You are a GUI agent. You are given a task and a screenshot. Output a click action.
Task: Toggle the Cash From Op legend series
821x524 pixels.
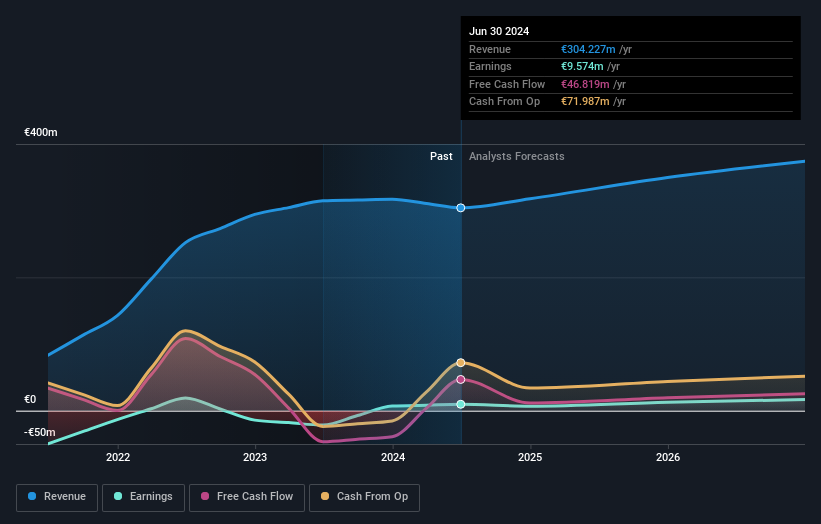point(364,497)
